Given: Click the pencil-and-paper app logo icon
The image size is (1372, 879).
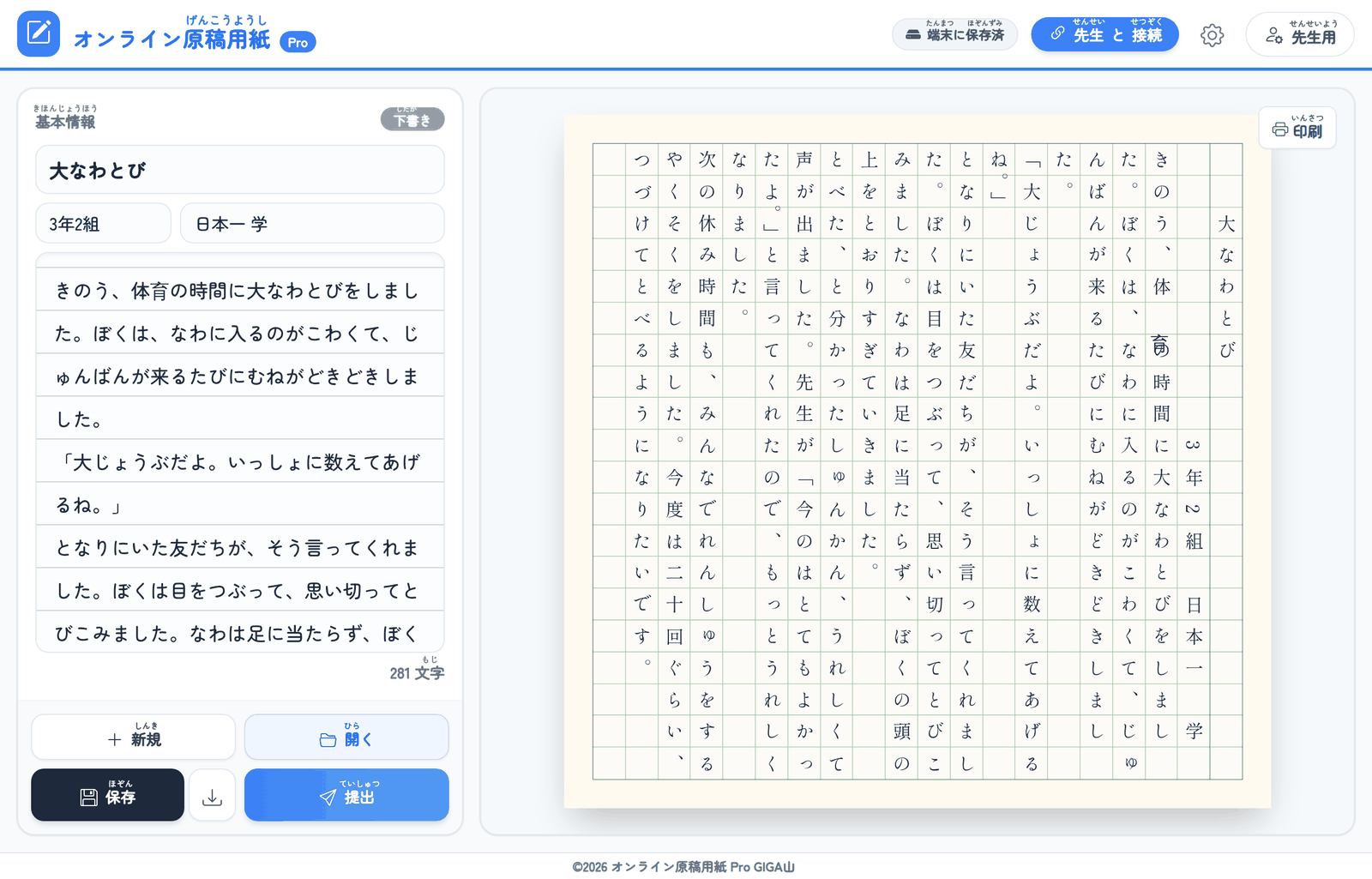Looking at the screenshot, I should tap(39, 33).
